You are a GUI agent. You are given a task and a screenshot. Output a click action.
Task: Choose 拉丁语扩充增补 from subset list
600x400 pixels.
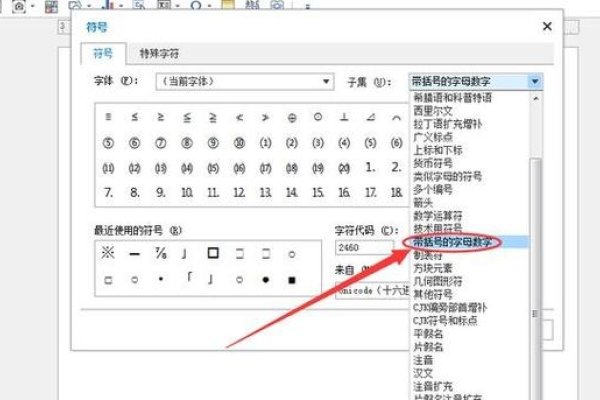coord(447,124)
